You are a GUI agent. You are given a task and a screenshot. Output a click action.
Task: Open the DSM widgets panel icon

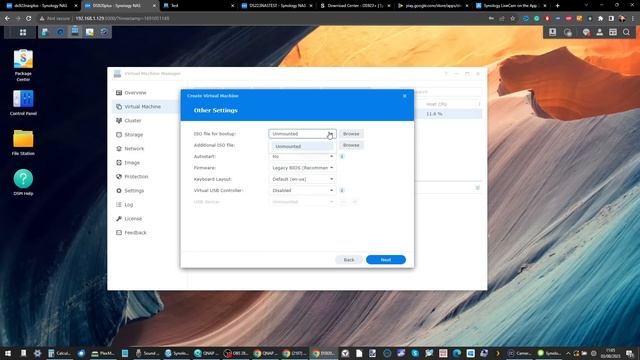[613, 32]
